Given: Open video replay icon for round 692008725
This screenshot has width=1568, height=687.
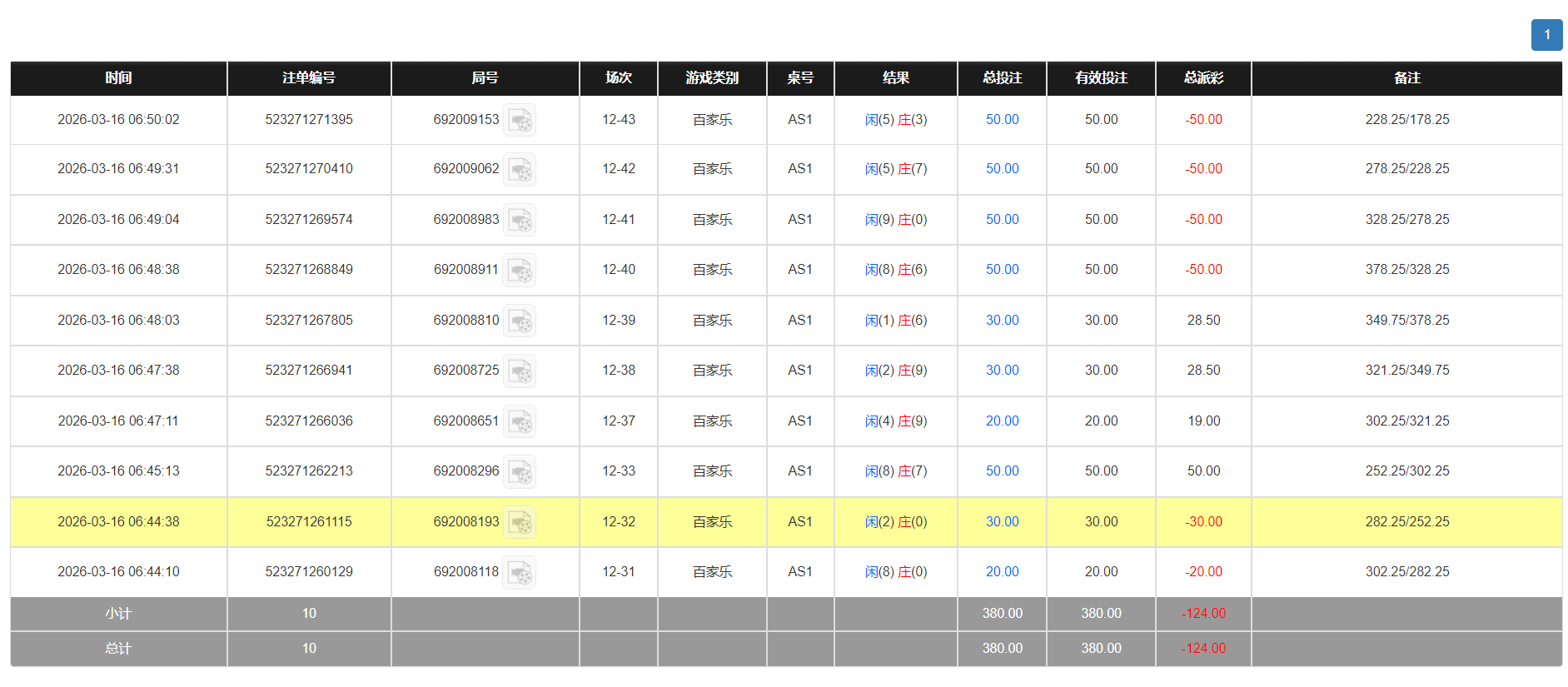Looking at the screenshot, I should click(x=520, y=371).
